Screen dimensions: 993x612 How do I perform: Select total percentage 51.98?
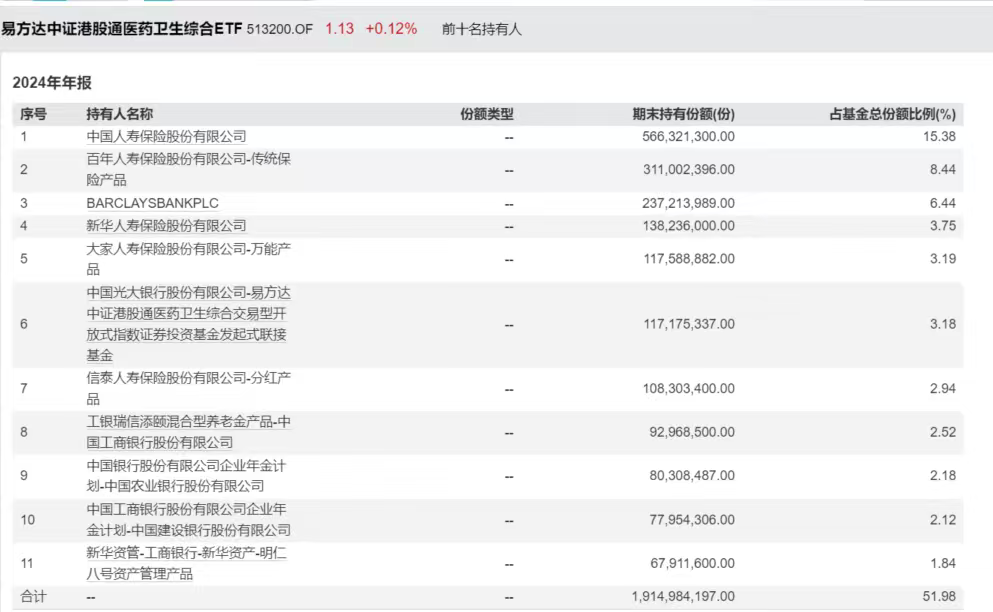939,596
